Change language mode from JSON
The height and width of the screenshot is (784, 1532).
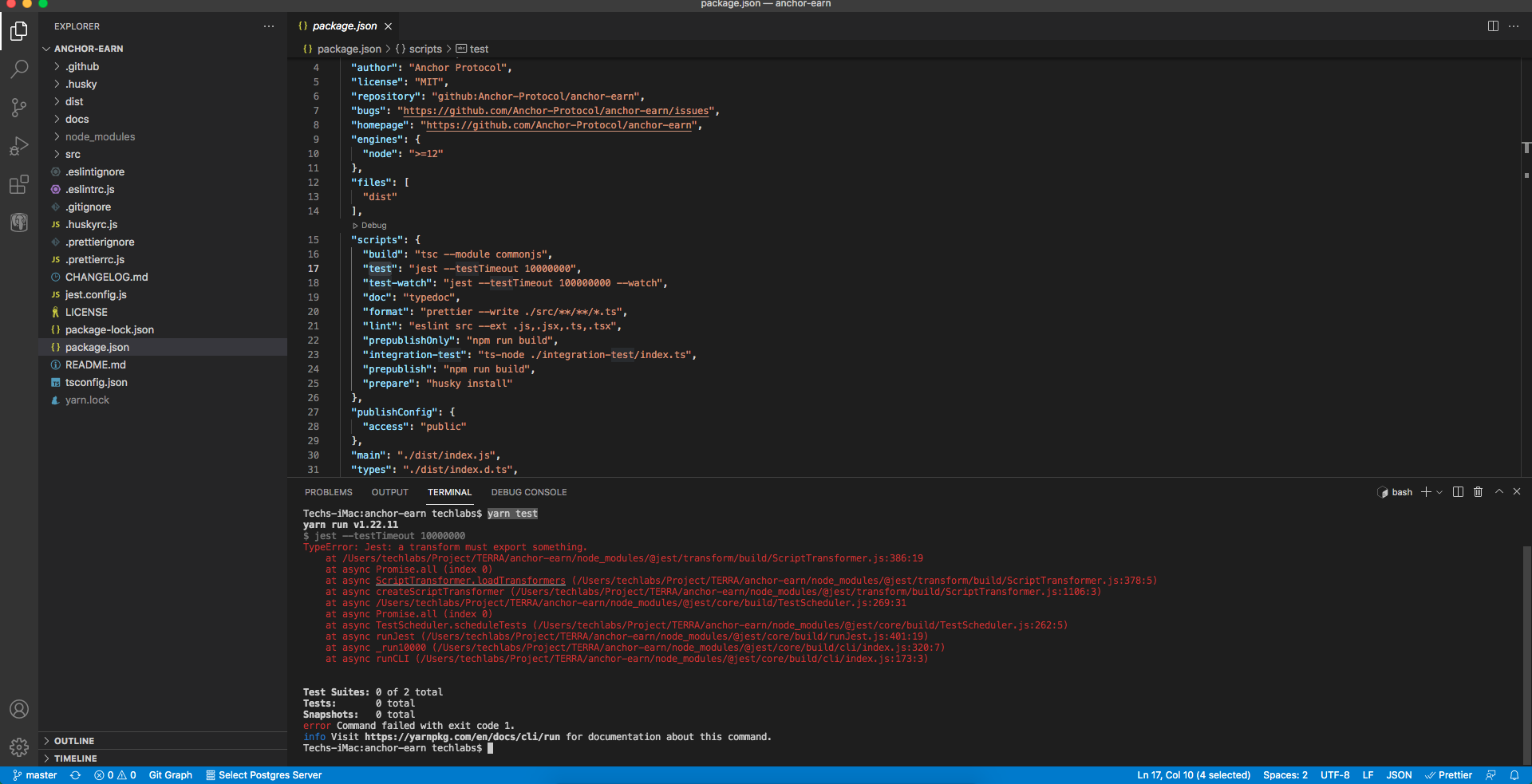click(x=1399, y=775)
